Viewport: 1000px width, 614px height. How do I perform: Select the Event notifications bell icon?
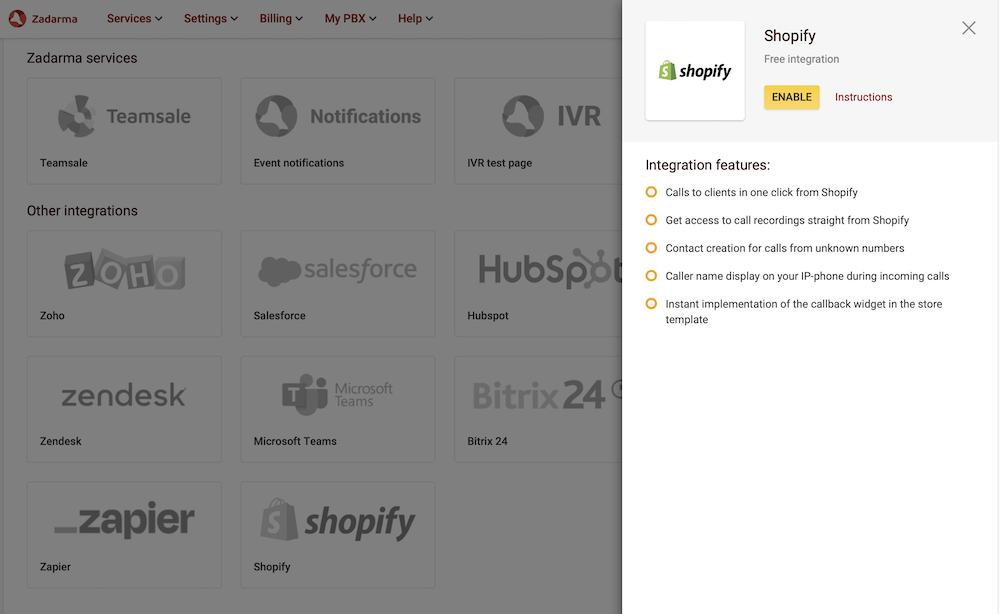click(x=273, y=115)
